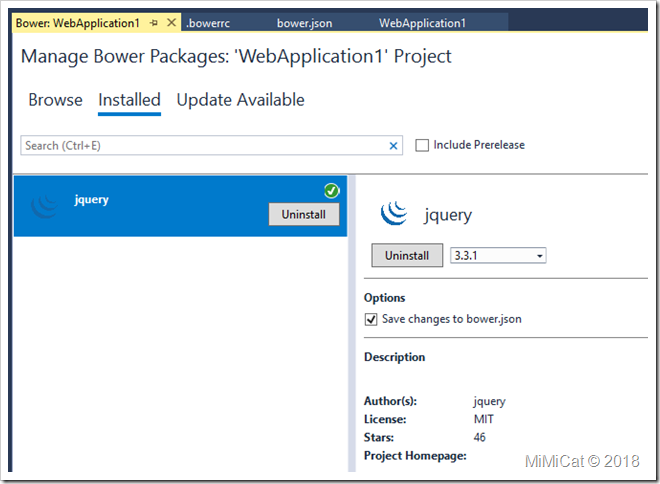The width and height of the screenshot is (660, 484).
Task: Click the jquery logo in the package list
Action: (x=45, y=206)
